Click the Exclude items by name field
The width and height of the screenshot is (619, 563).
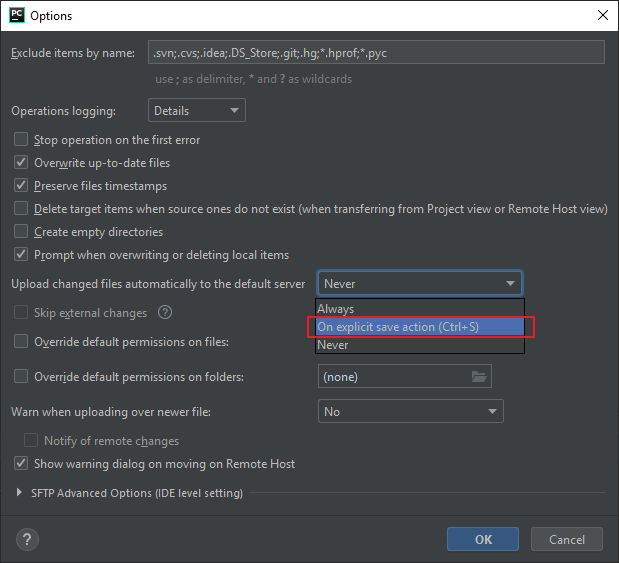376,53
